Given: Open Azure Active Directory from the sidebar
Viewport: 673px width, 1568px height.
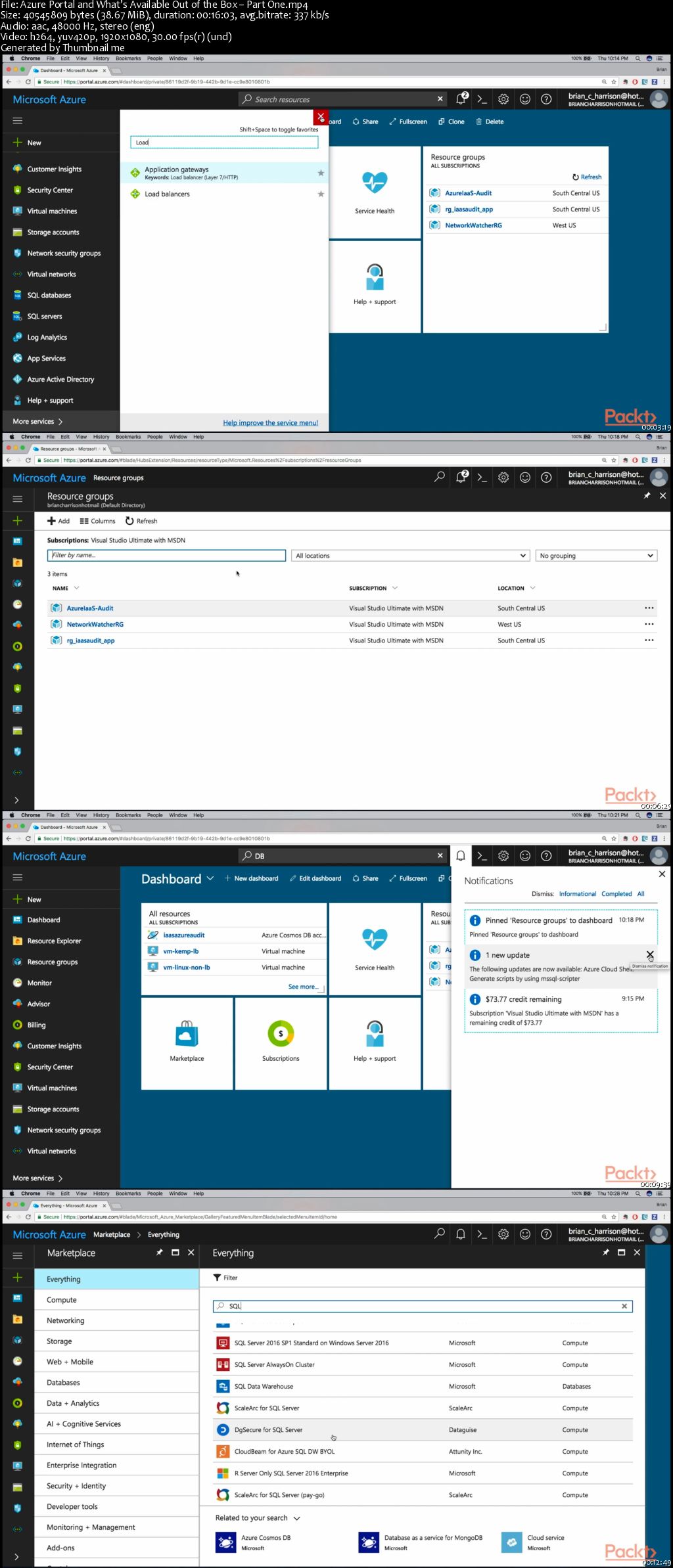Looking at the screenshot, I should pos(60,379).
